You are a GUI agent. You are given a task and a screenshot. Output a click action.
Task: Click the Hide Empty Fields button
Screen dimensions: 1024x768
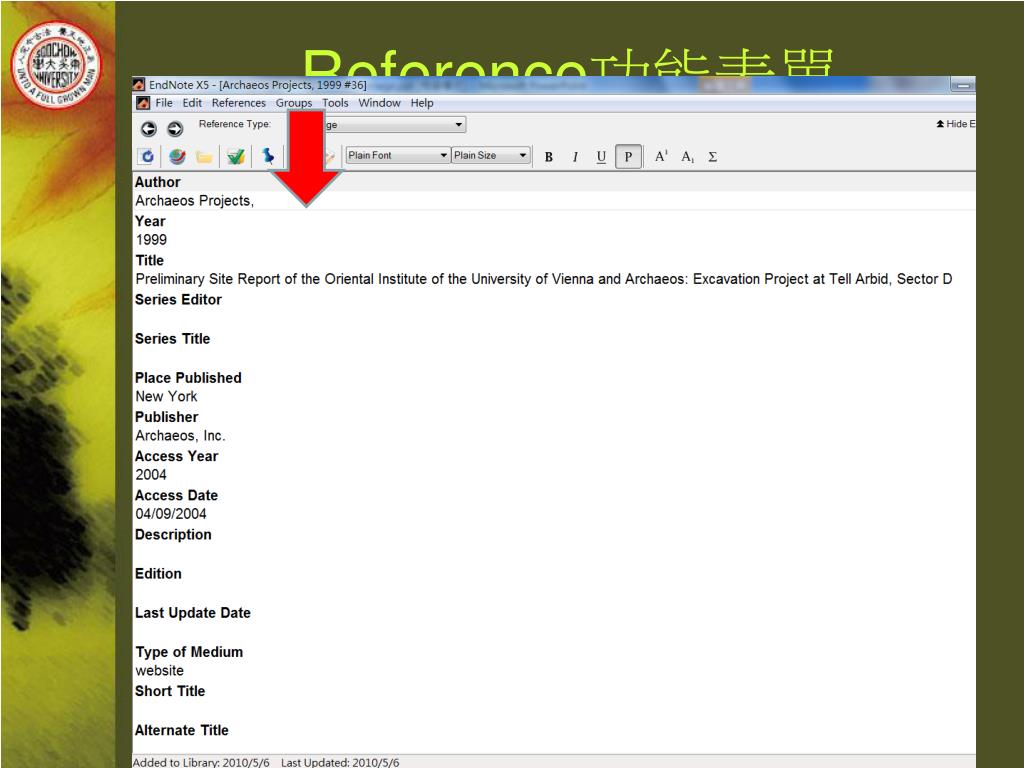pyautogui.click(x=955, y=123)
